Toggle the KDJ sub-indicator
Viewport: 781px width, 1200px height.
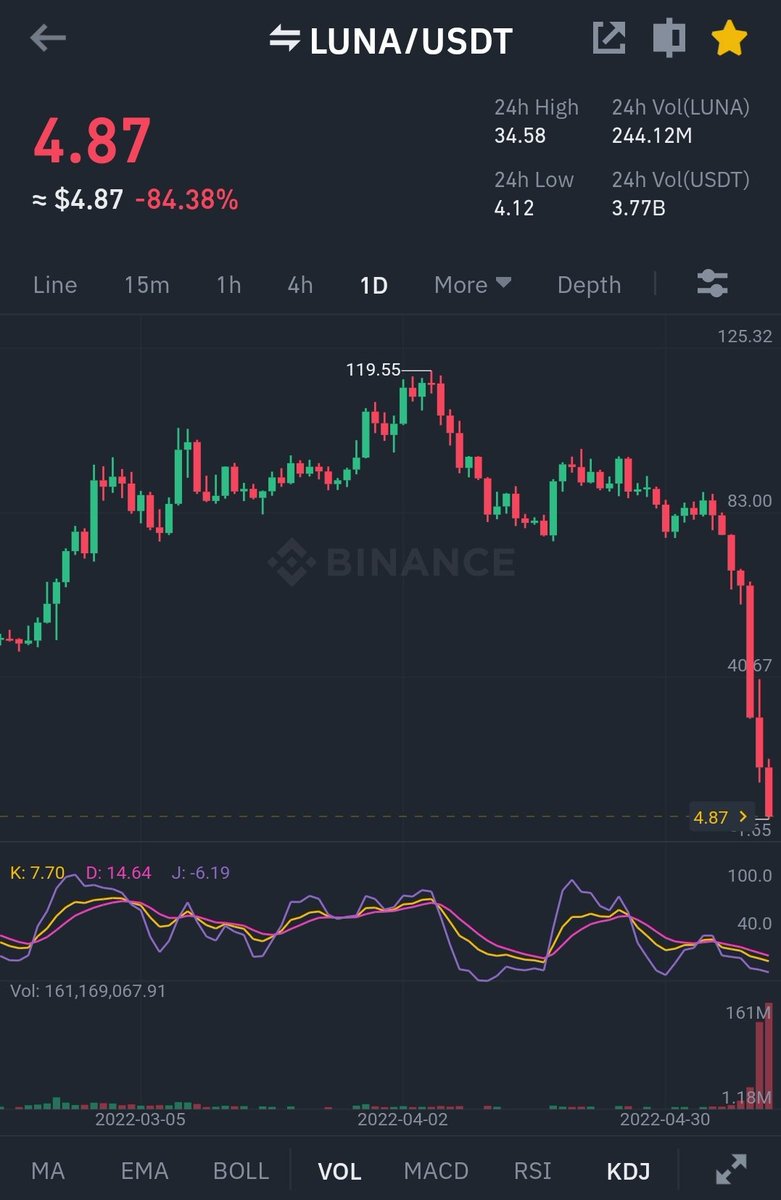click(x=629, y=1171)
